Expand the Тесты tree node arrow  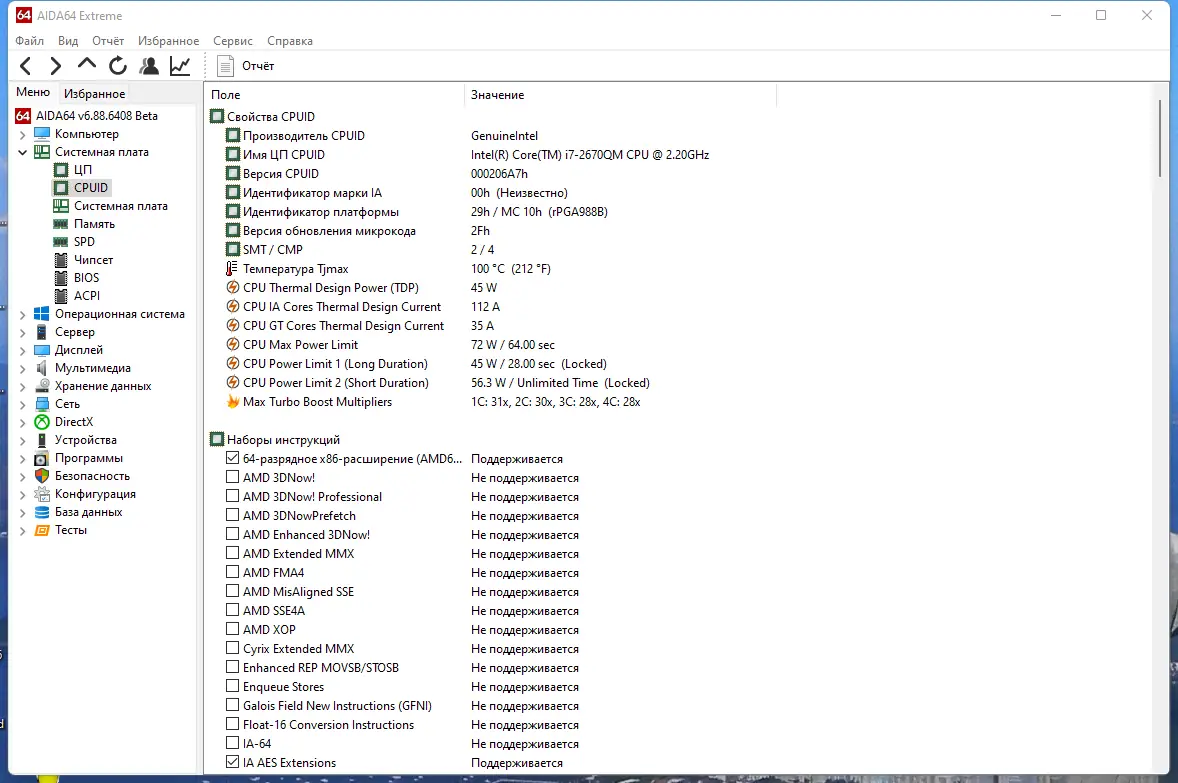point(23,531)
